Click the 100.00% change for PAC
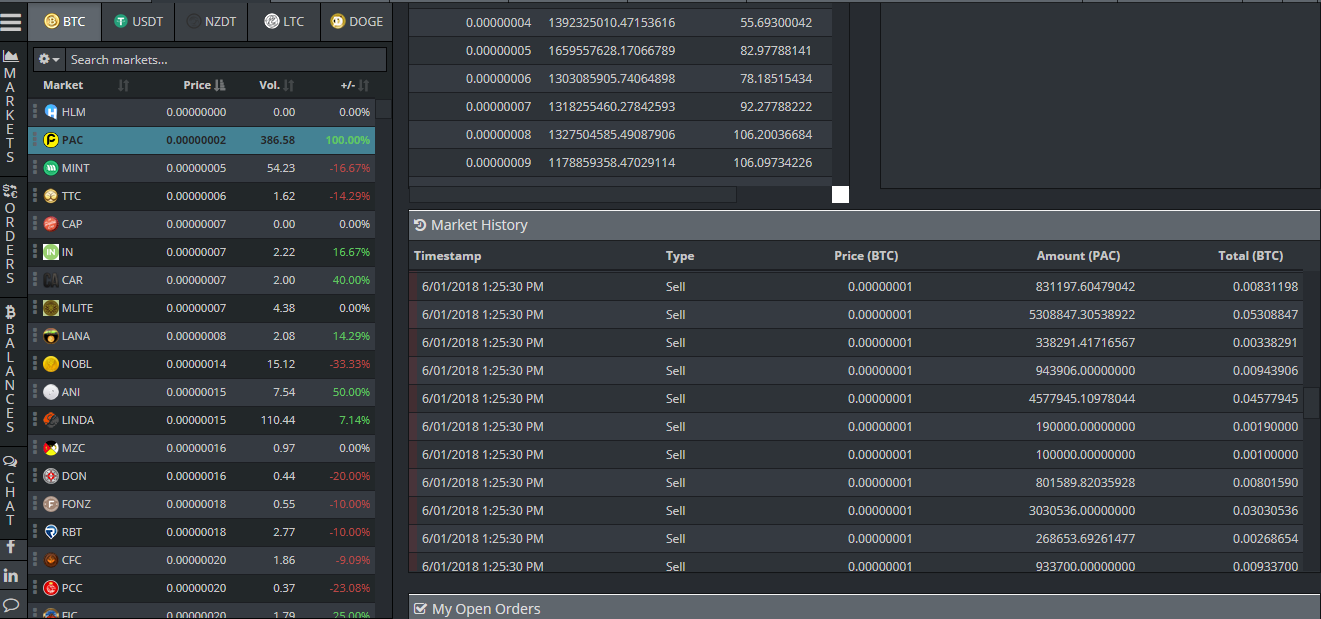This screenshot has width=1321, height=619. (x=348, y=140)
